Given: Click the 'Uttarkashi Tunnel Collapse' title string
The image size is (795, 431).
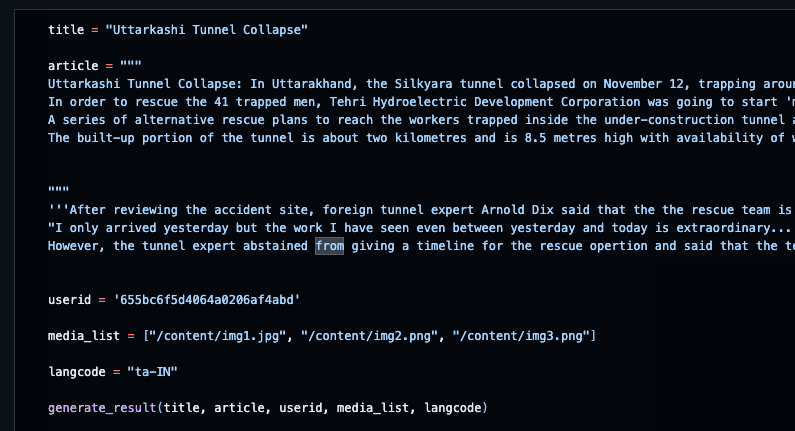Looking at the screenshot, I should (x=206, y=30).
